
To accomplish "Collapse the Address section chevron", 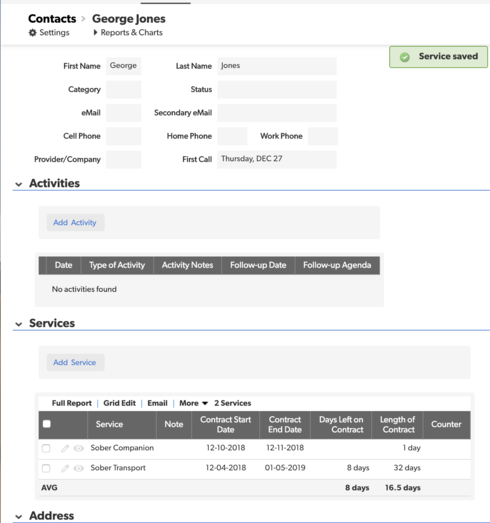I will (x=19, y=517).
